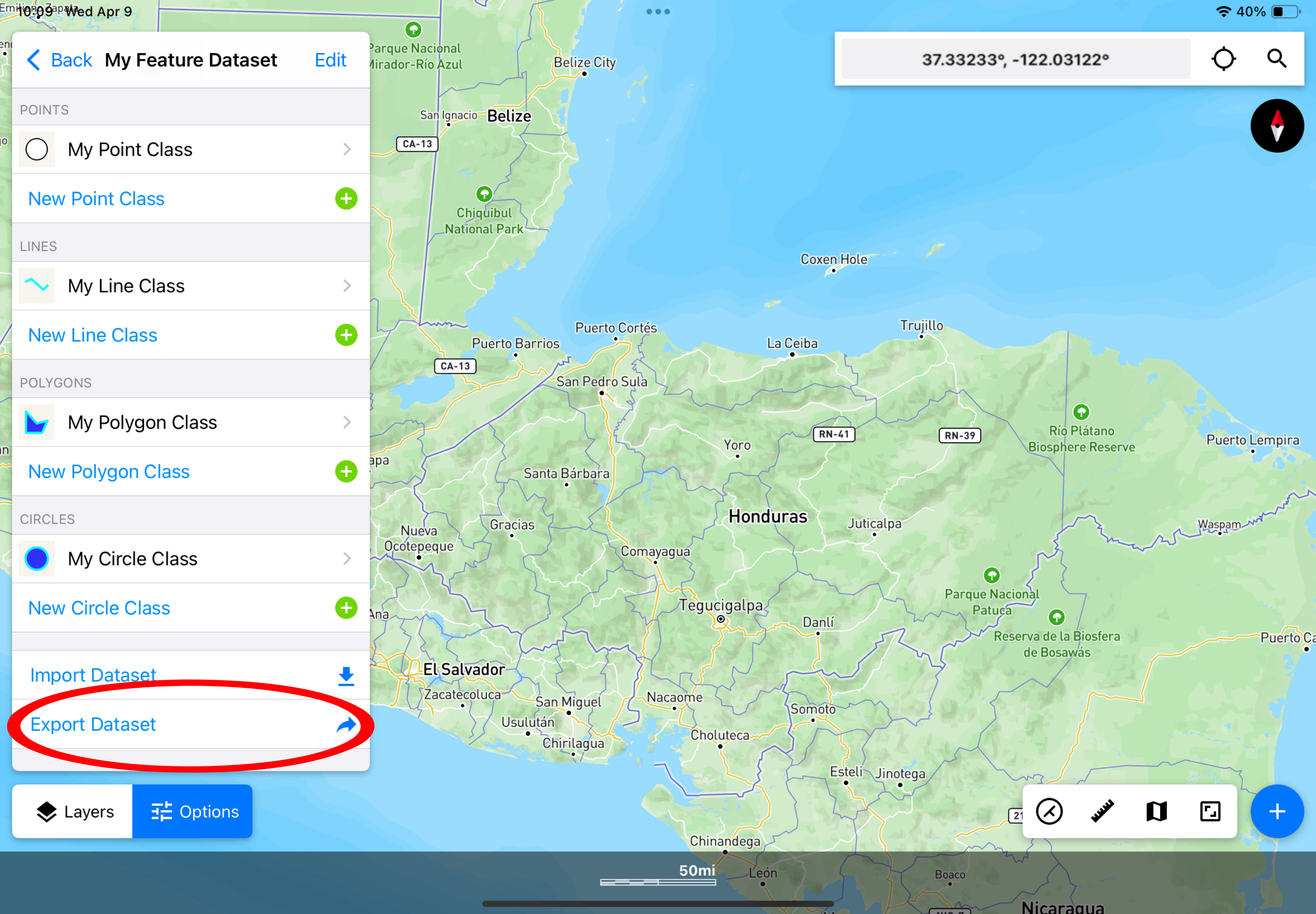Screen dimensions: 1316x914
Task: Tap the fullscreen frame icon
Action: [x=1210, y=811]
